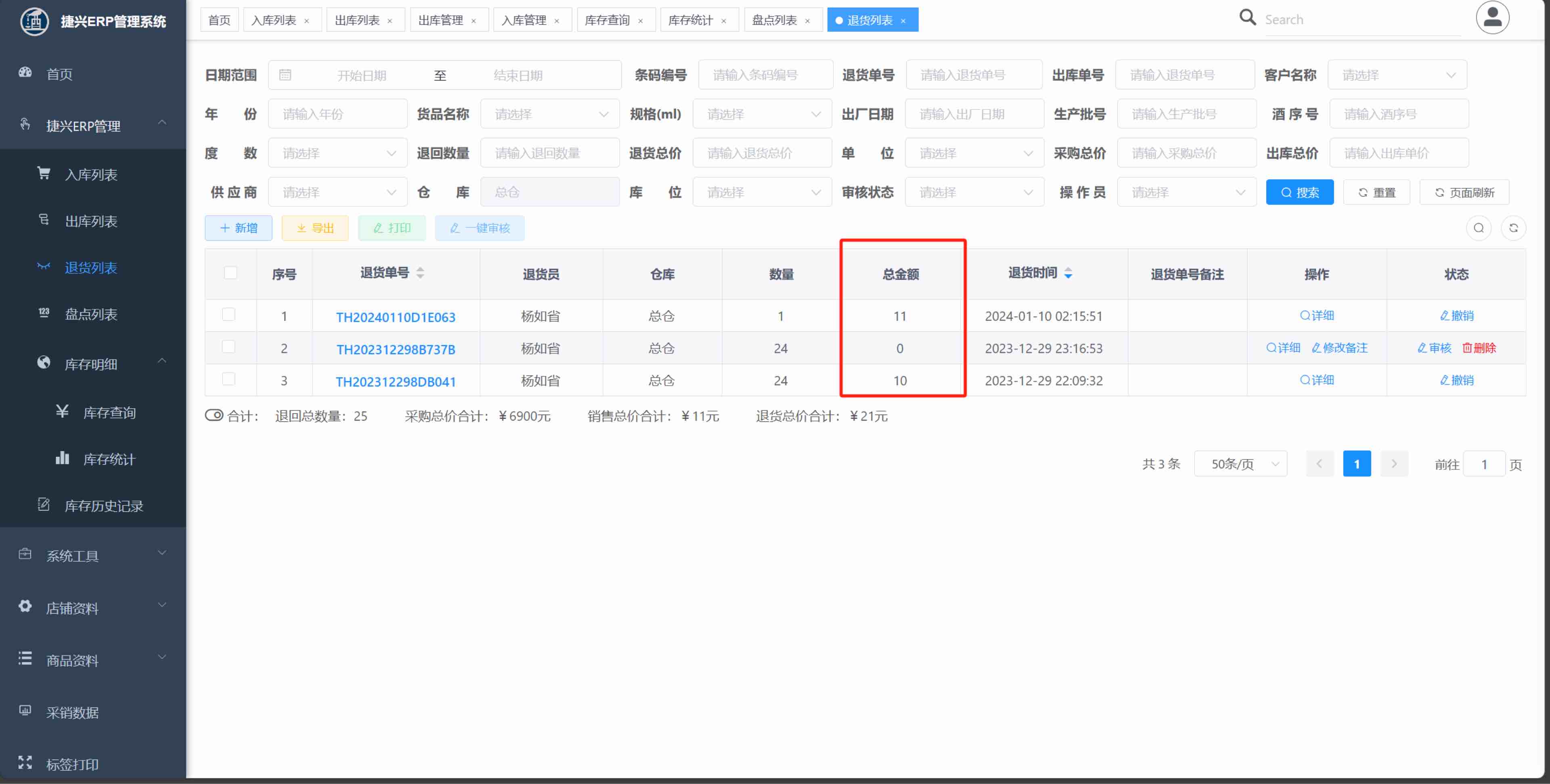The image size is (1550, 784).
Task: Click the 导出 button
Action: pos(315,228)
